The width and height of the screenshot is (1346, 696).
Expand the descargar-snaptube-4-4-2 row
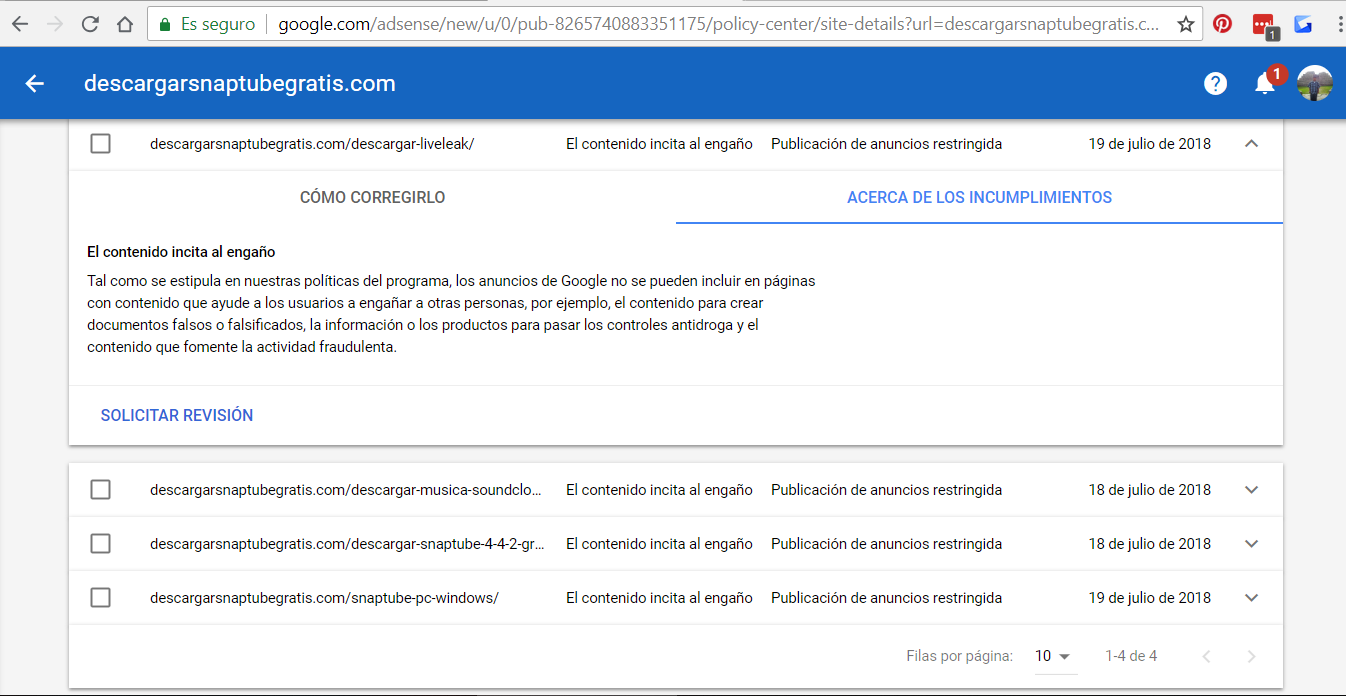(1251, 544)
